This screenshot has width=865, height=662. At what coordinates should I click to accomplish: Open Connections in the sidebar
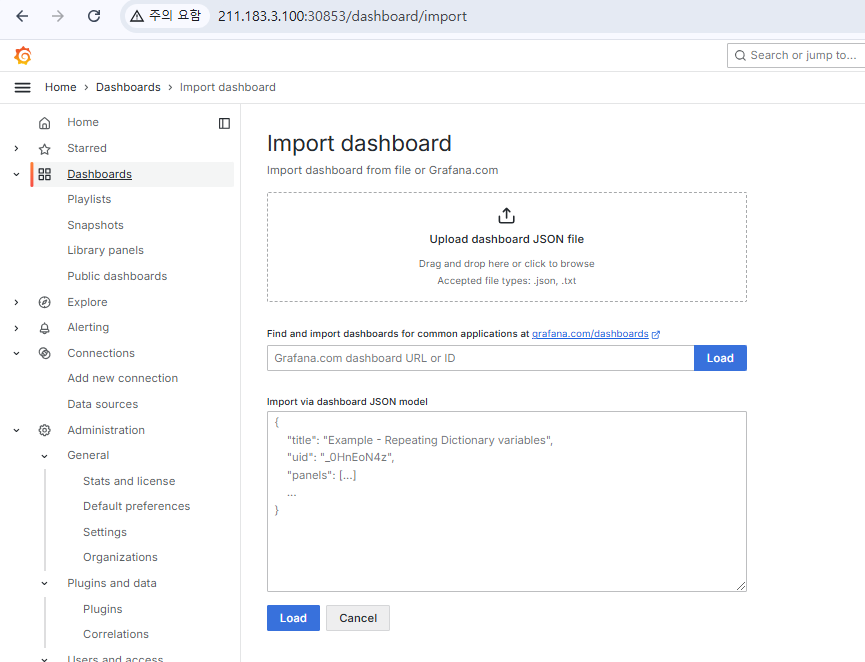click(x=101, y=353)
